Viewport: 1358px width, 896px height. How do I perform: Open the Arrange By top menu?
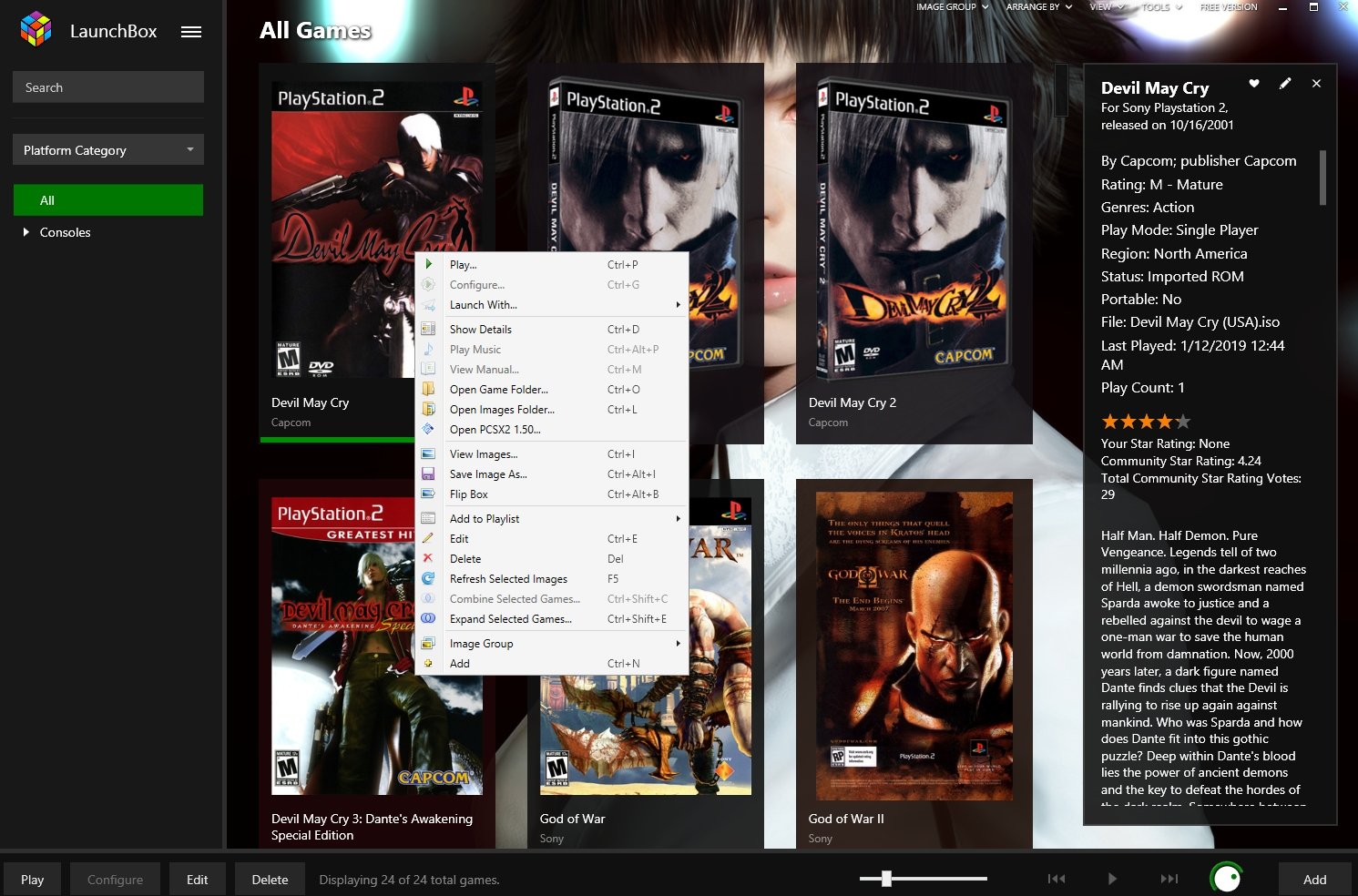pyautogui.click(x=1038, y=6)
